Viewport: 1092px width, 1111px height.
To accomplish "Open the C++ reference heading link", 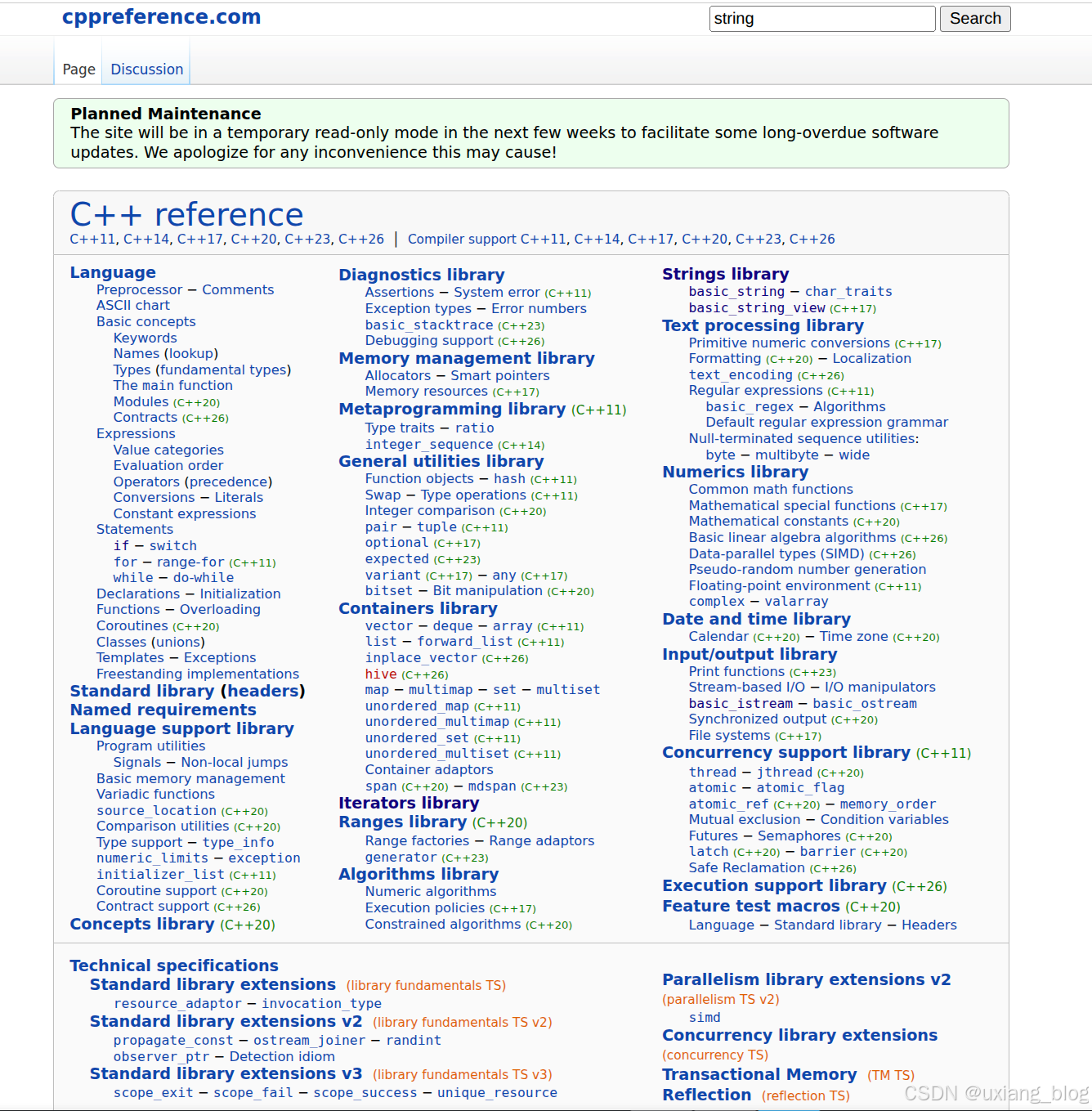I will click(186, 214).
